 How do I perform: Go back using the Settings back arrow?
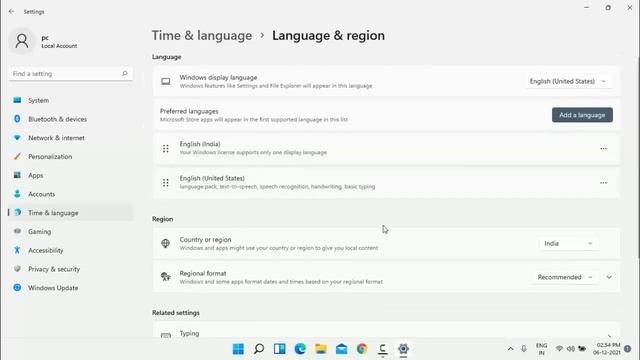pyautogui.click(x=11, y=11)
